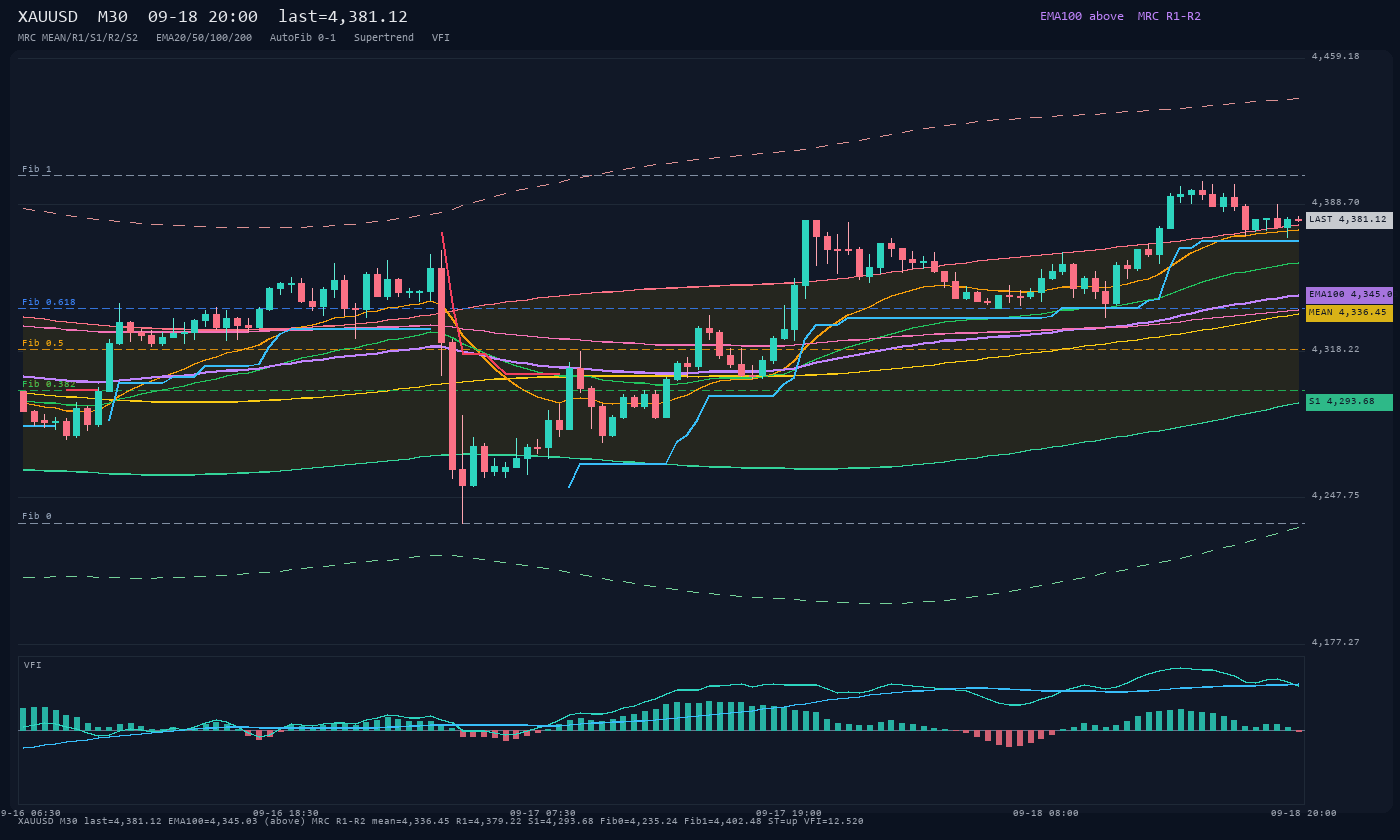Viewport: 1400px width, 840px height.
Task: Click the 4,177.27 price axis label
Action: 1336,642
